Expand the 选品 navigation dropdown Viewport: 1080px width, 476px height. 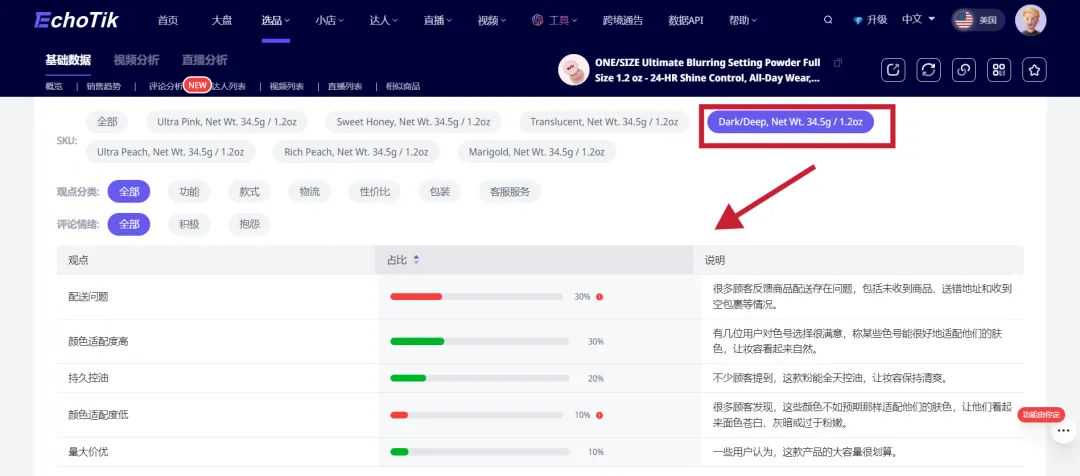tap(275, 20)
